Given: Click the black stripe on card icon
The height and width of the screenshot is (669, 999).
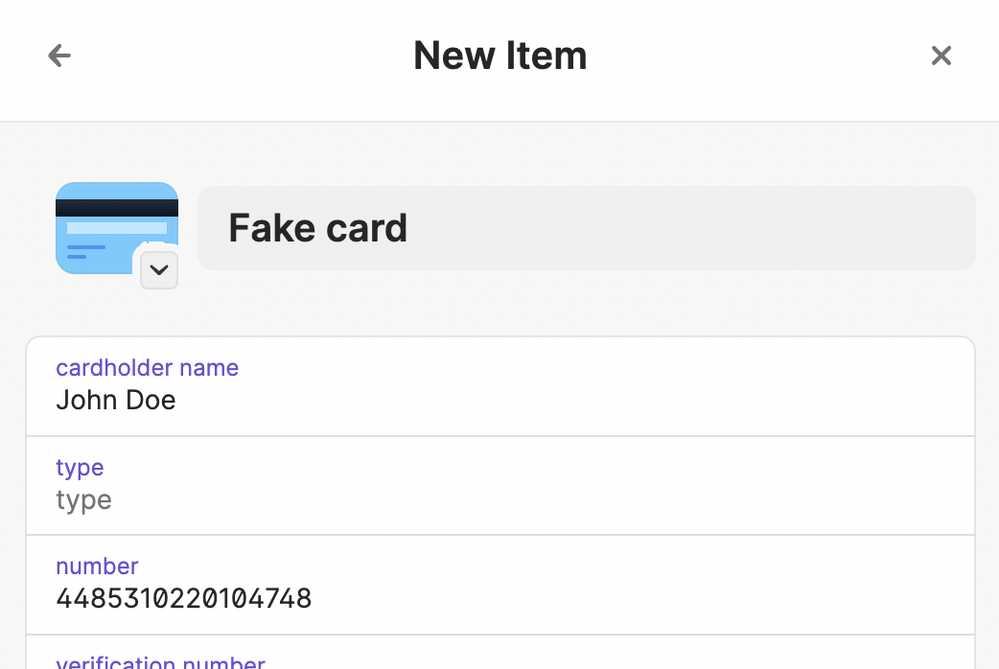Looking at the screenshot, I should click(x=117, y=208).
